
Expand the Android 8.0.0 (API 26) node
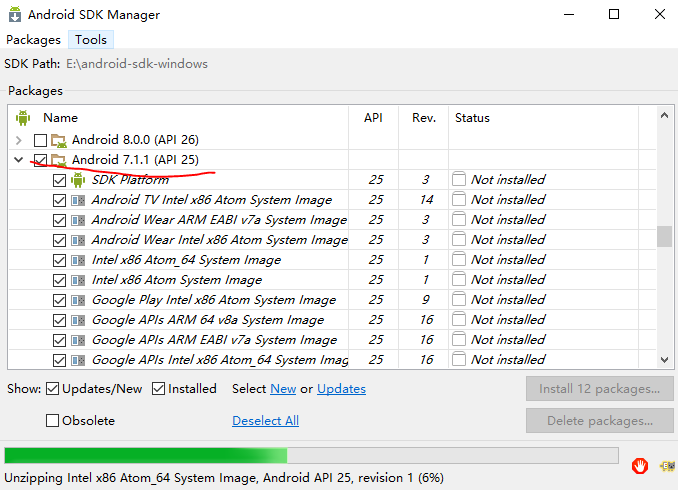(19, 140)
